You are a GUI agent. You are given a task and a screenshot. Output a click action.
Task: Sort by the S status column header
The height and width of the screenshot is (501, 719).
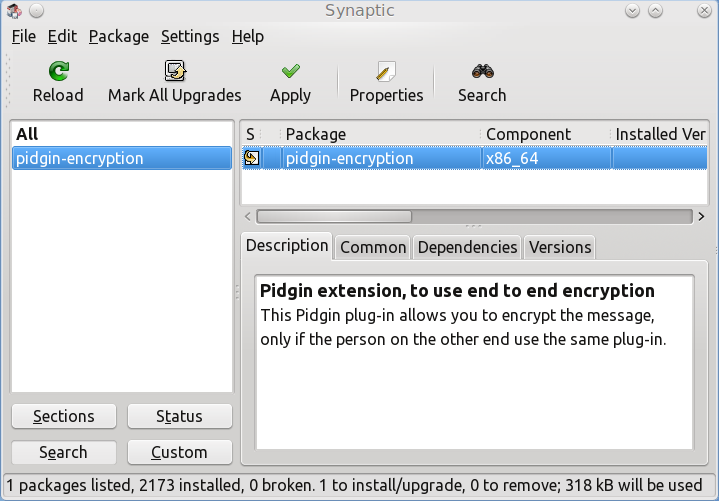[x=250, y=134]
